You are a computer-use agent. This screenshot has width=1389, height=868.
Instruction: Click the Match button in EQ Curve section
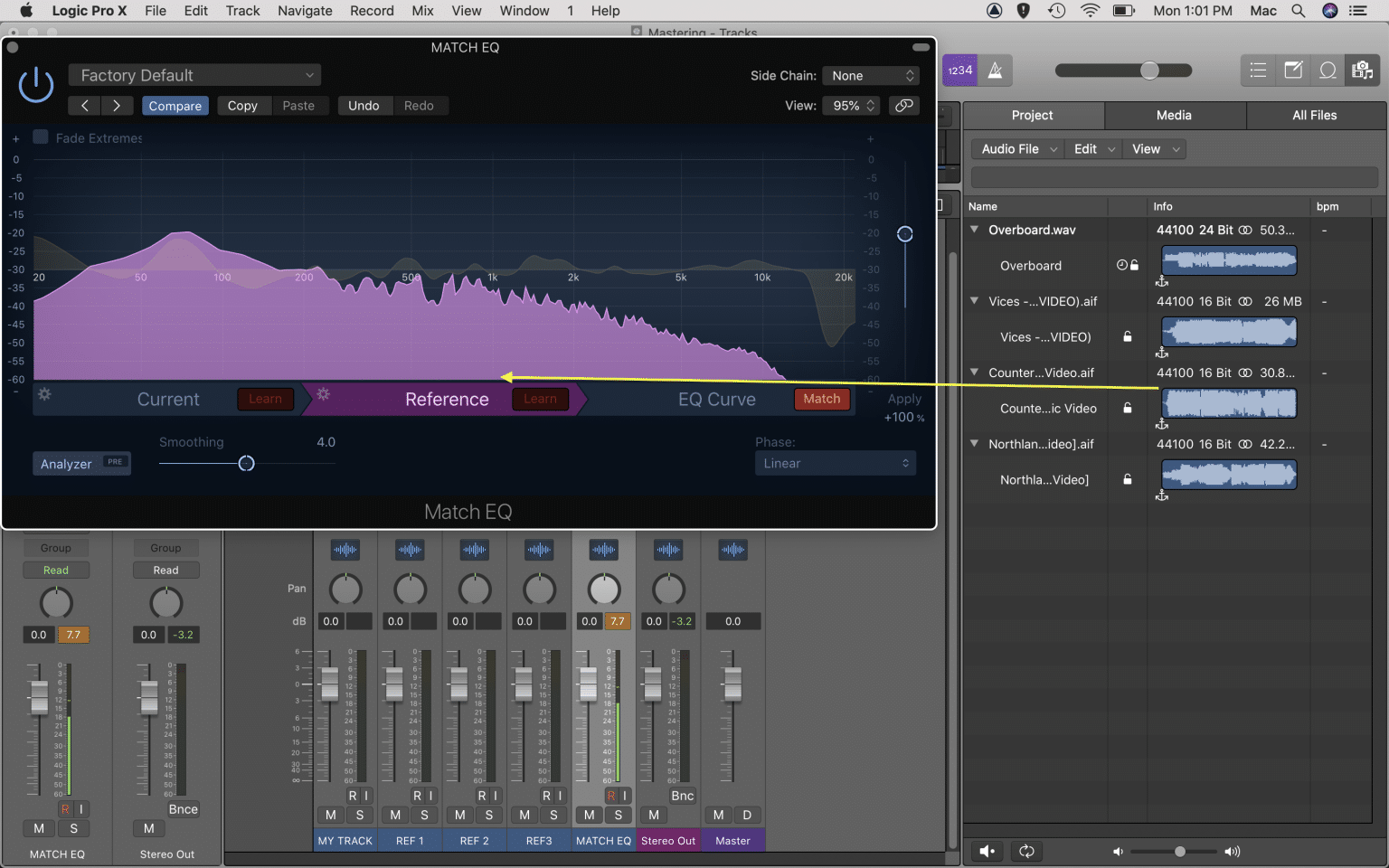[821, 398]
